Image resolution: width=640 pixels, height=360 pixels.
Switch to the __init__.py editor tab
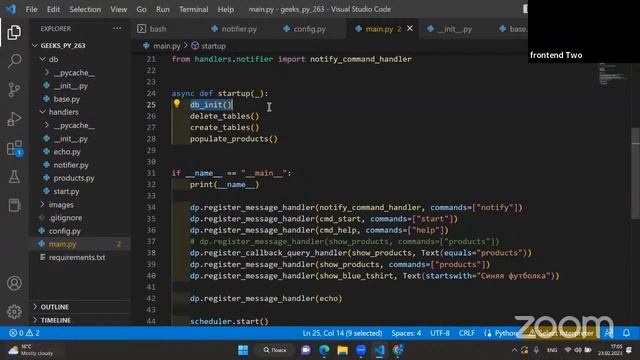click(x=455, y=29)
